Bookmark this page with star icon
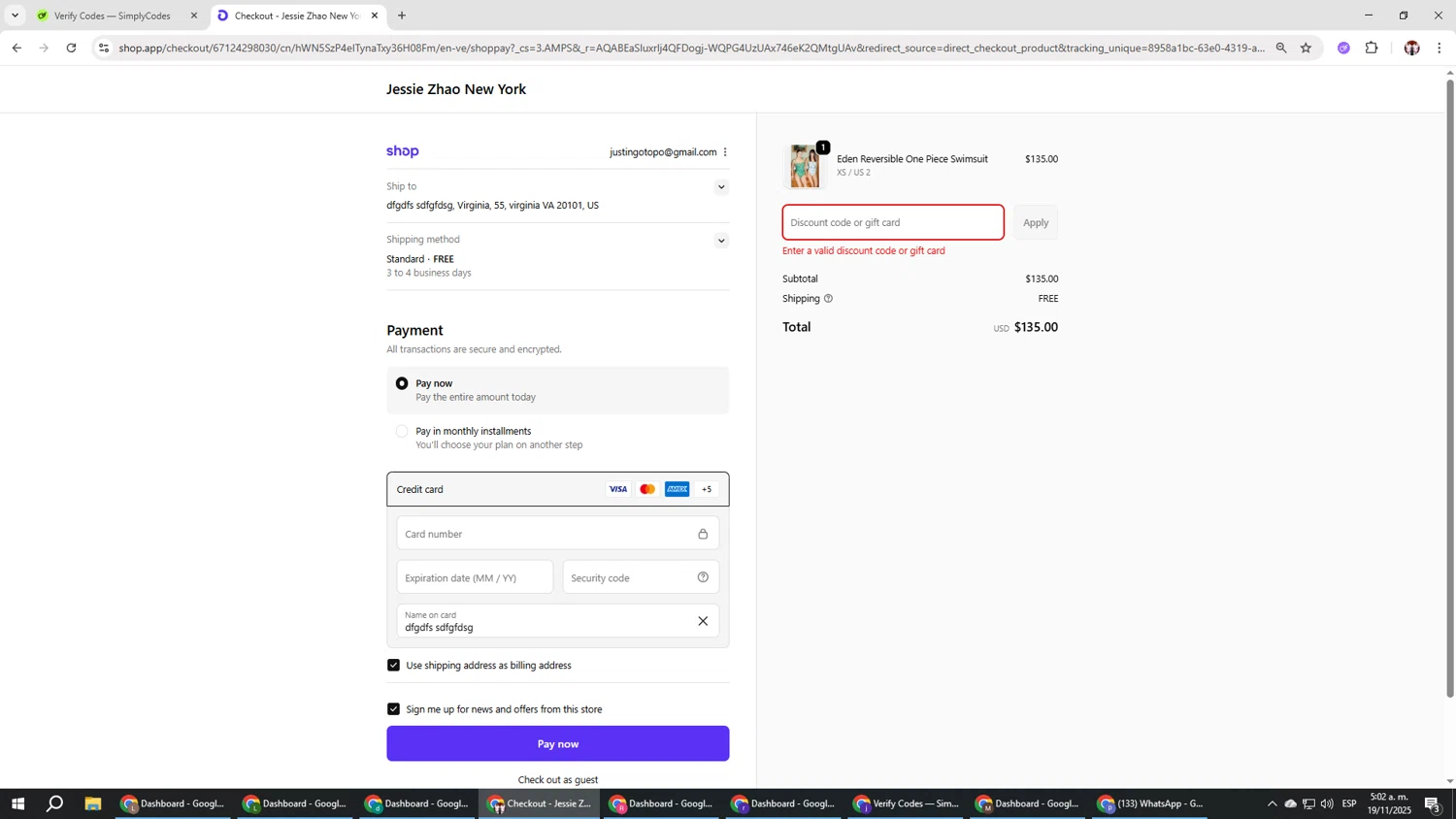1456x819 pixels. tap(1306, 48)
